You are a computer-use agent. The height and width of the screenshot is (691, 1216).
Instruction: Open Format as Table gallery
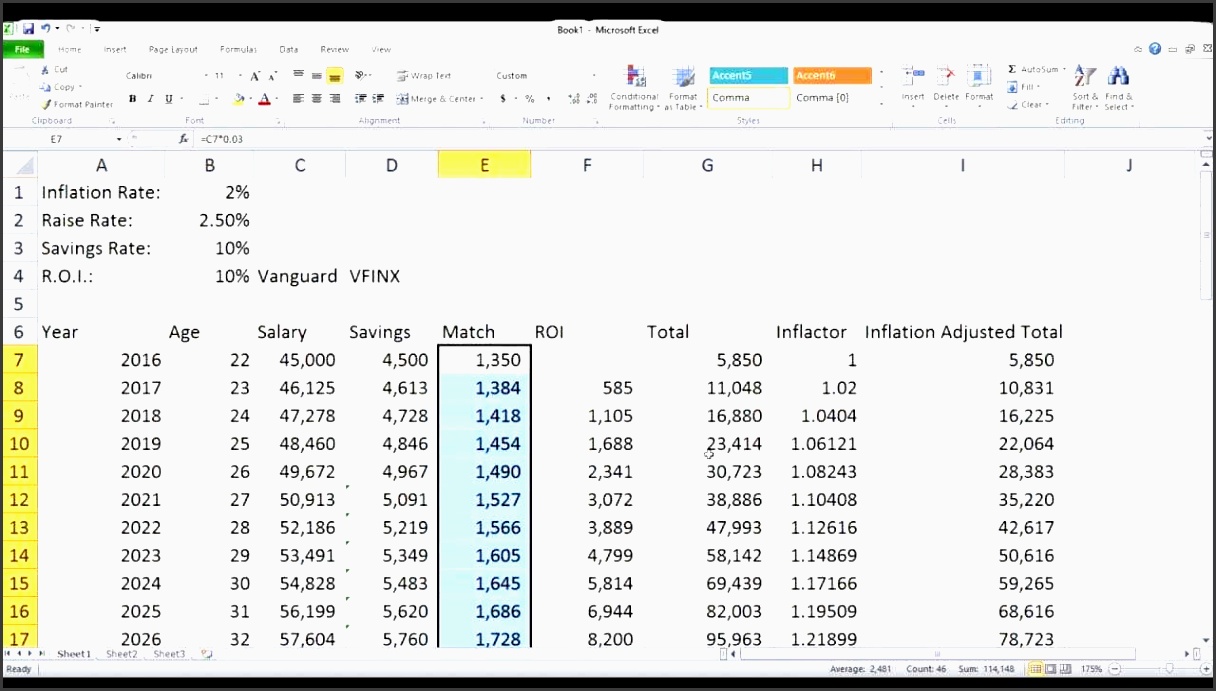pyautogui.click(x=683, y=89)
